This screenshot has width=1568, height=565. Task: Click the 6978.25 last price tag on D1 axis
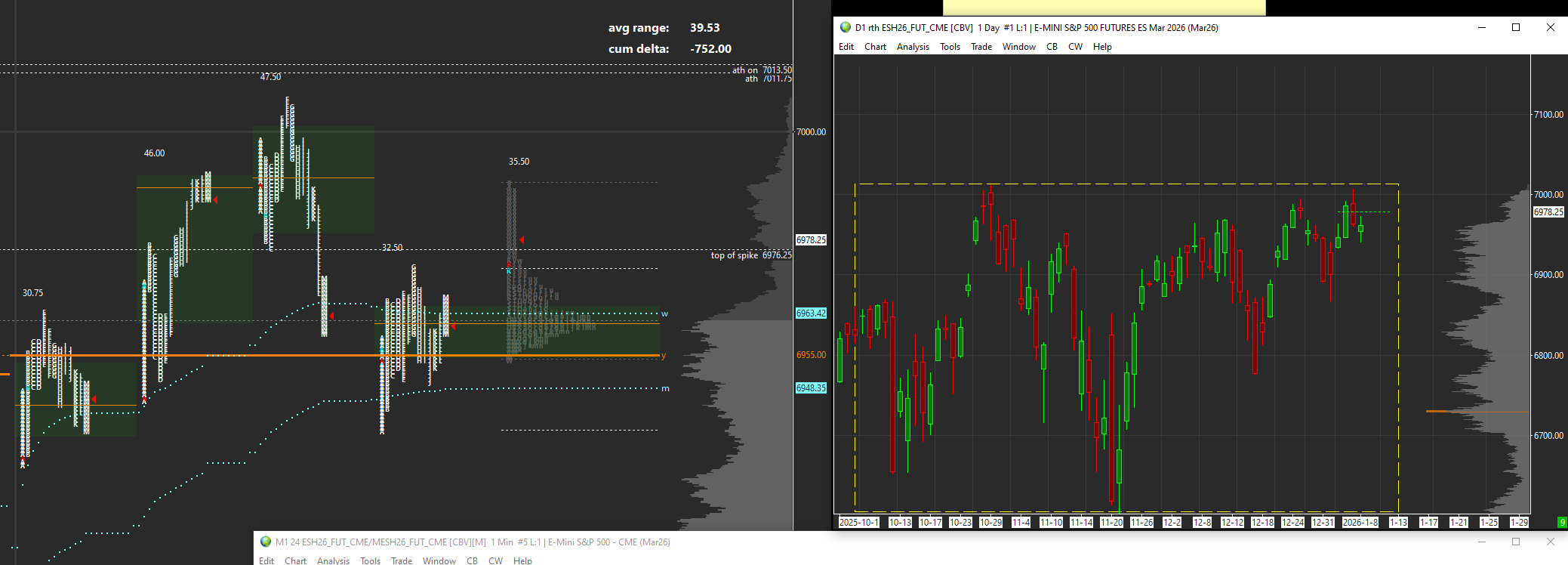tap(1548, 212)
